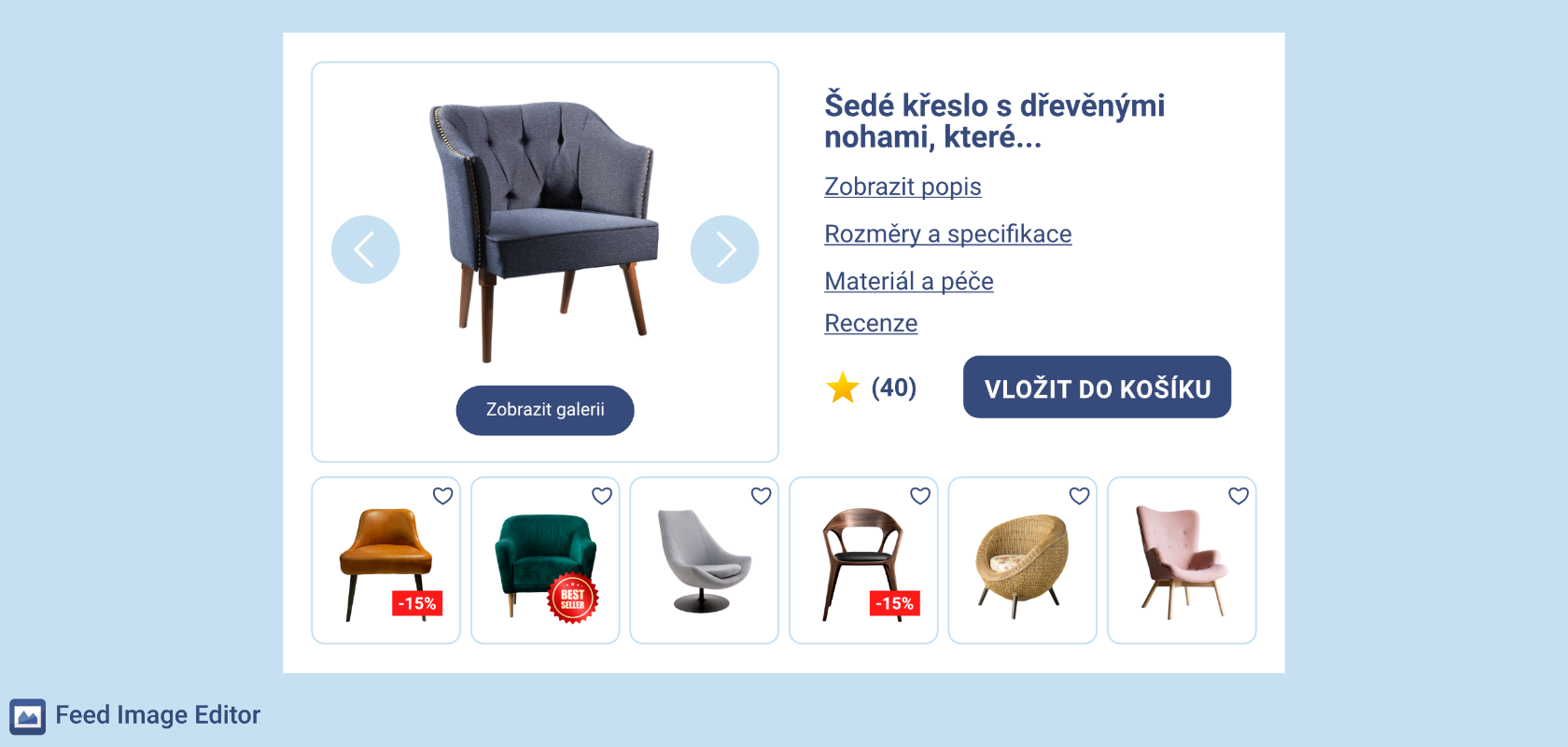Click the Best Seller badge
The image size is (1568, 747).
coord(572,599)
